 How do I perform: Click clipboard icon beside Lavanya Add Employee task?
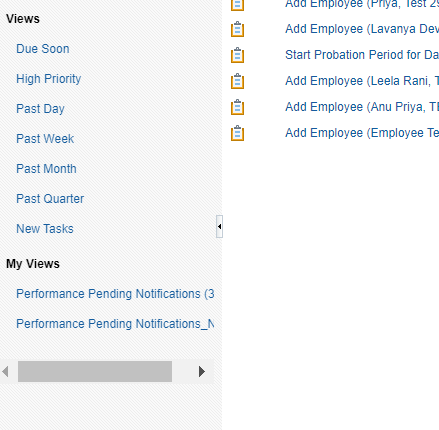[237, 29]
